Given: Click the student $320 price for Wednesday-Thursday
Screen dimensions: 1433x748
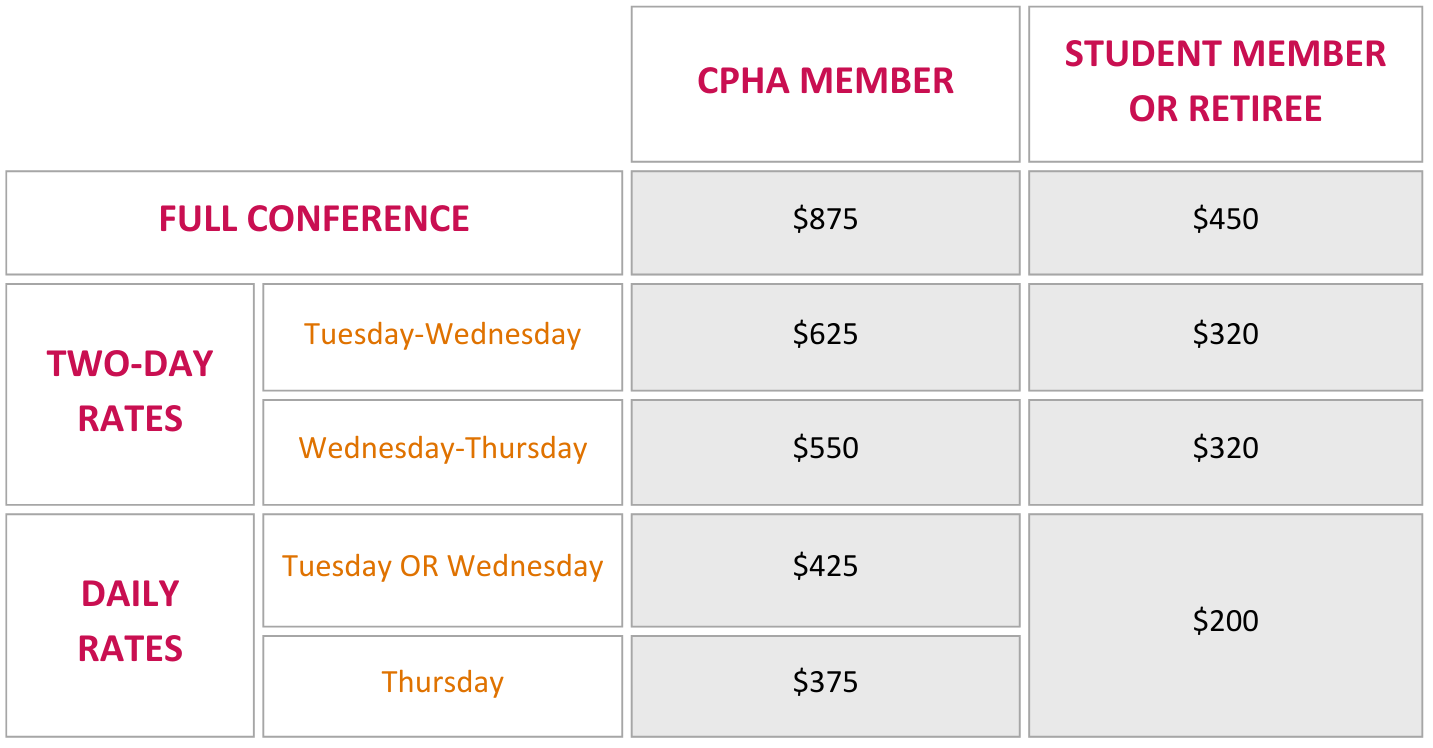Looking at the screenshot, I should click(1225, 452).
